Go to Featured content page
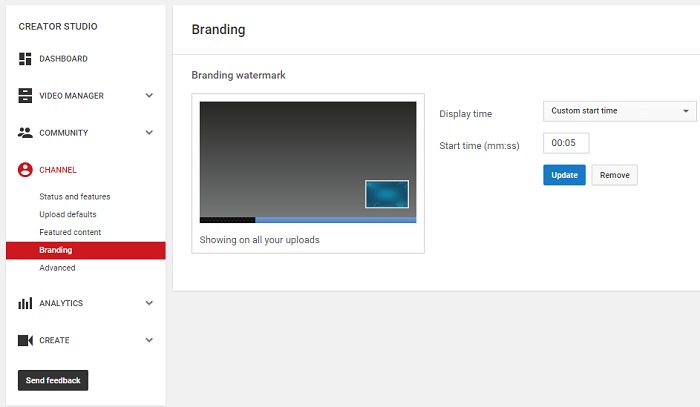 point(70,232)
